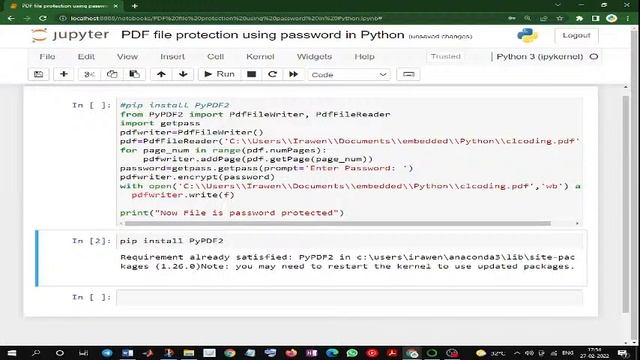Click the notebook title to rename
Viewport: 640px width, 360px height.
pyautogui.click(x=262, y=35)
